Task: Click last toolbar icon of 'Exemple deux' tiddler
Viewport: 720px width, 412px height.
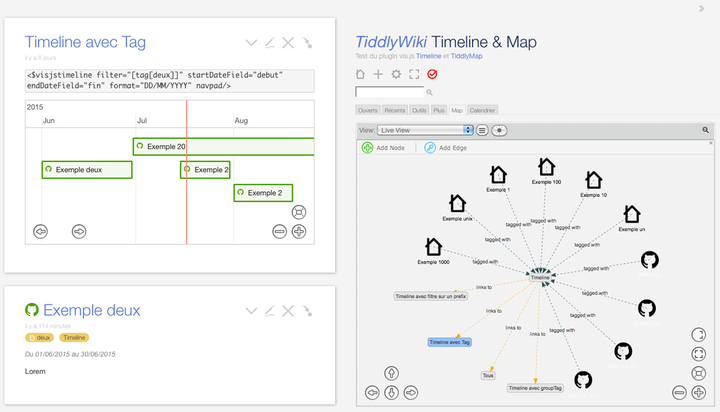Action: tap(307, 311)
